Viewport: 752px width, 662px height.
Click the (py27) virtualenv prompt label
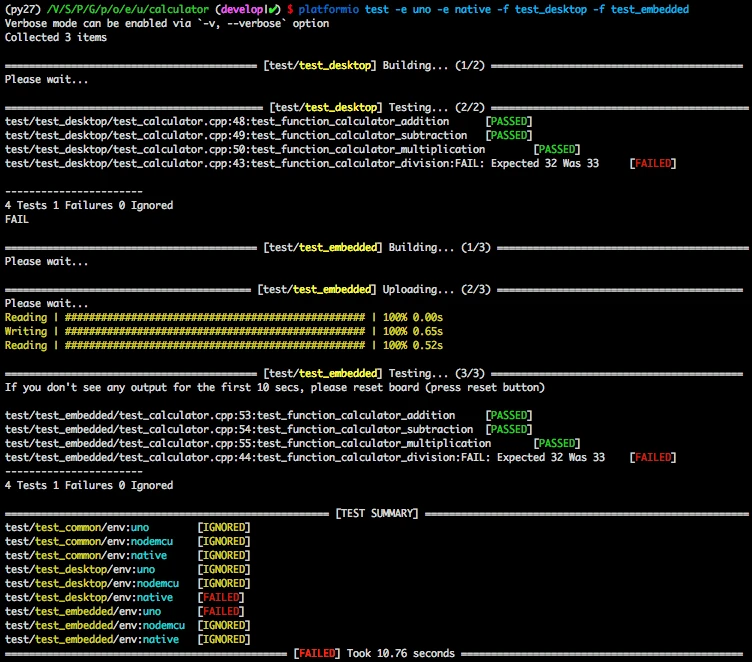tap(22, 9)
